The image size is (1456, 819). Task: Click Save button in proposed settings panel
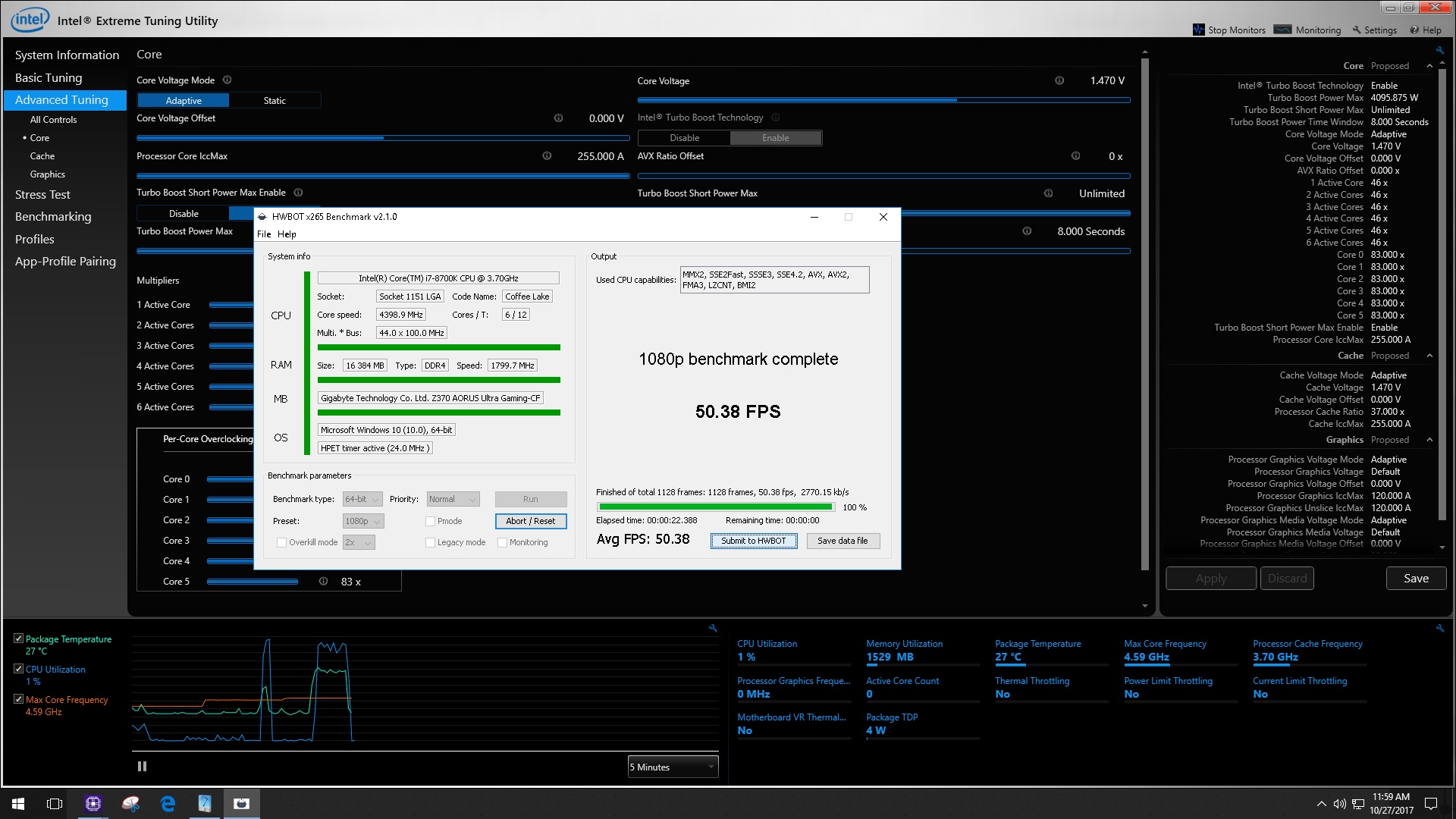tap(1416, 579)
